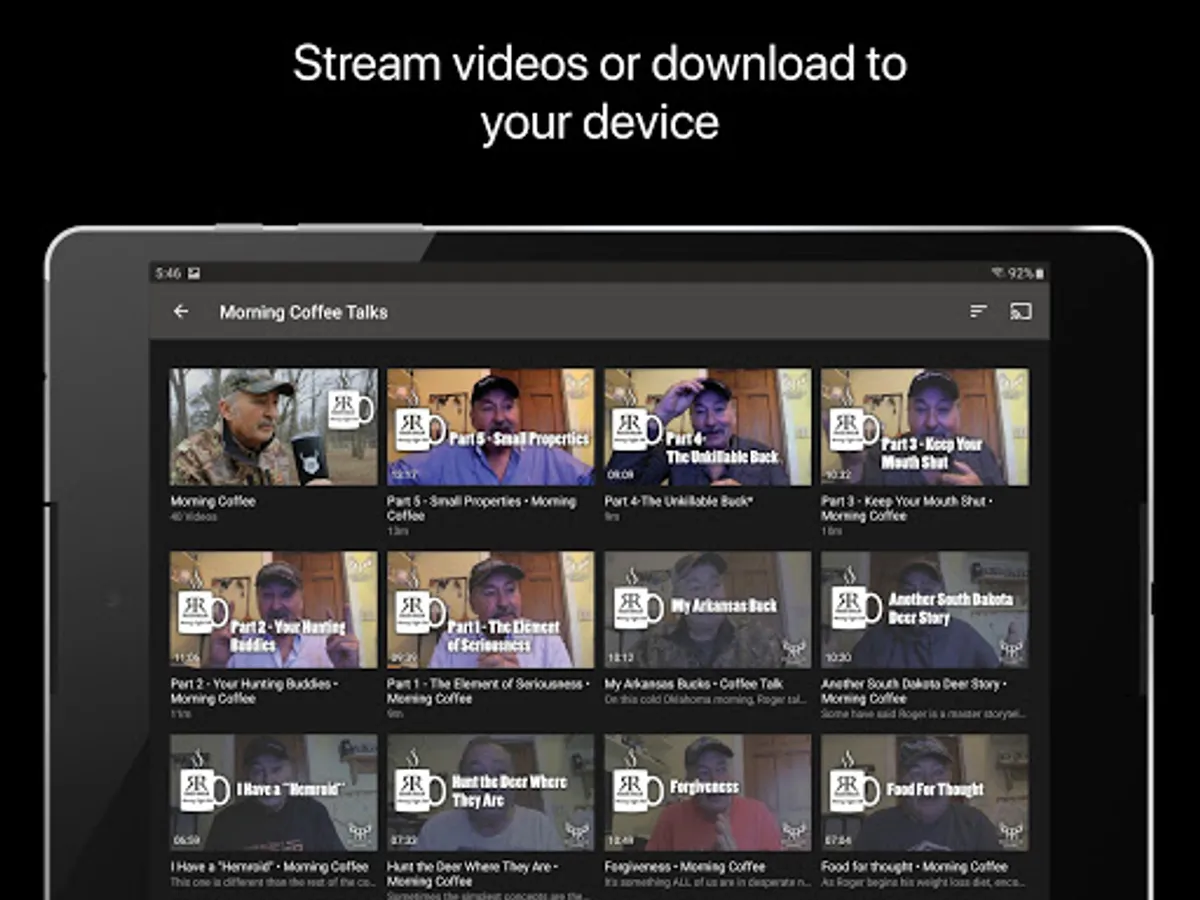Tap the 5:46 clock in status bar
The image size is (1200, 900).
click(x=168, y=273)
